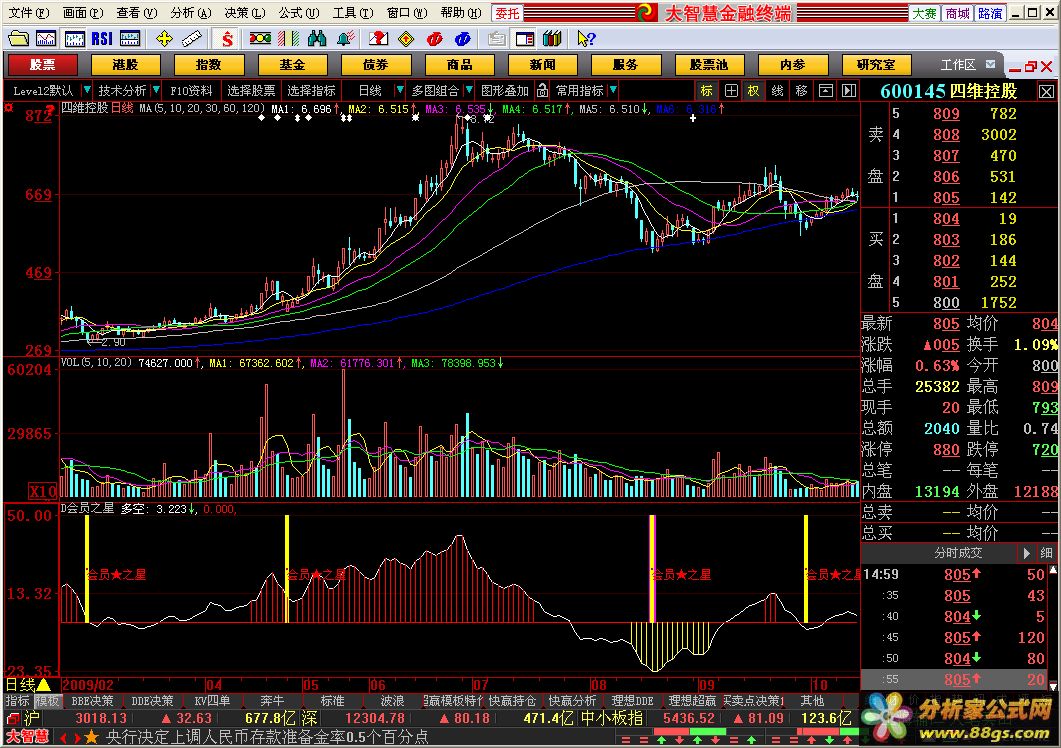The image size is (1061, 748).
Task: Click the X10 volume scale label
Action: pos(42,491)
